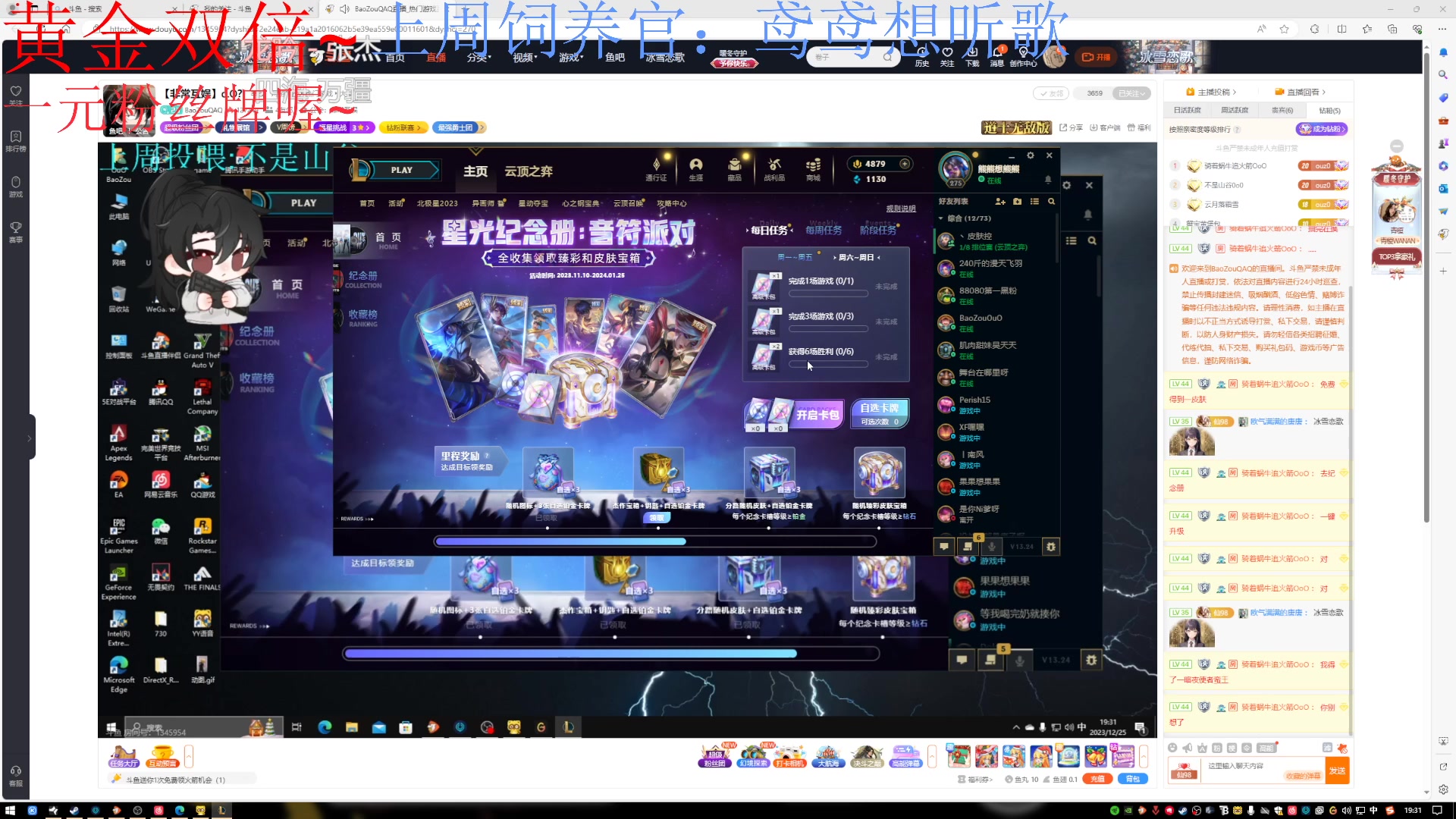Image resolution: width=1456 pixels, height=819 pixels.
Task: Click 自选卡牌 button
Action: pos(880,414)
